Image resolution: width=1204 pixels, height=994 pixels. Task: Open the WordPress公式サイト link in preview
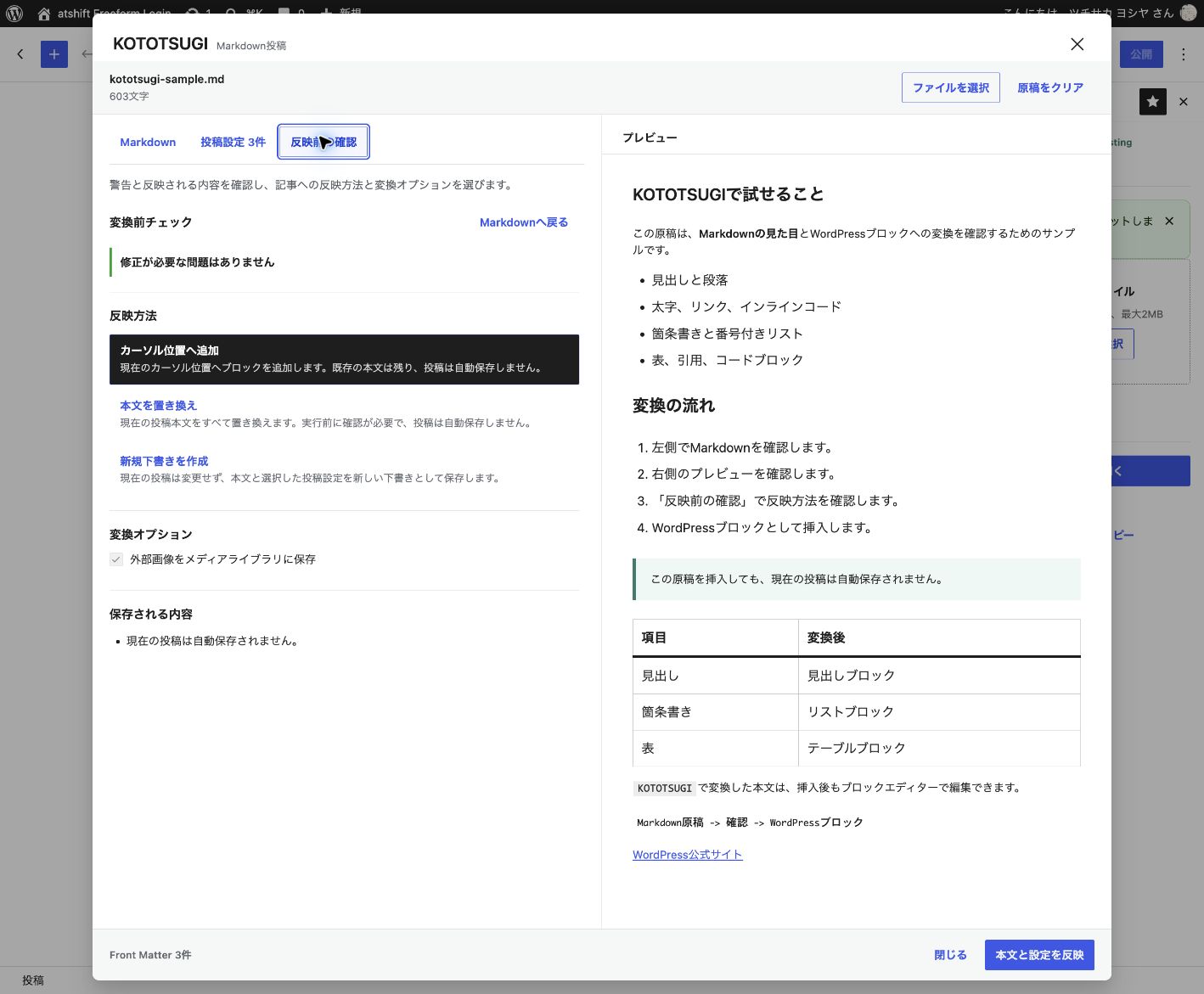tap(688, 855)
